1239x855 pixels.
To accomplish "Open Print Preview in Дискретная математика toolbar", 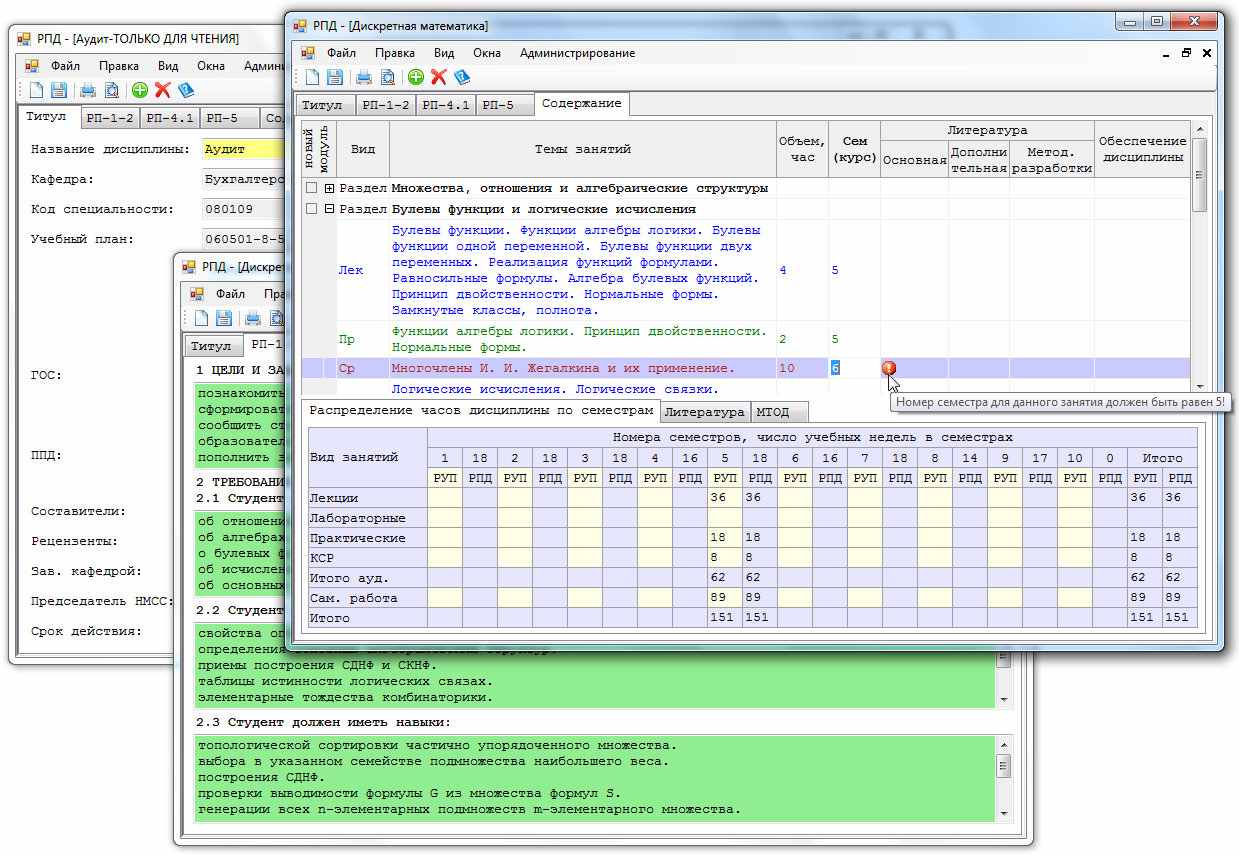I will [x=387, y=77].
